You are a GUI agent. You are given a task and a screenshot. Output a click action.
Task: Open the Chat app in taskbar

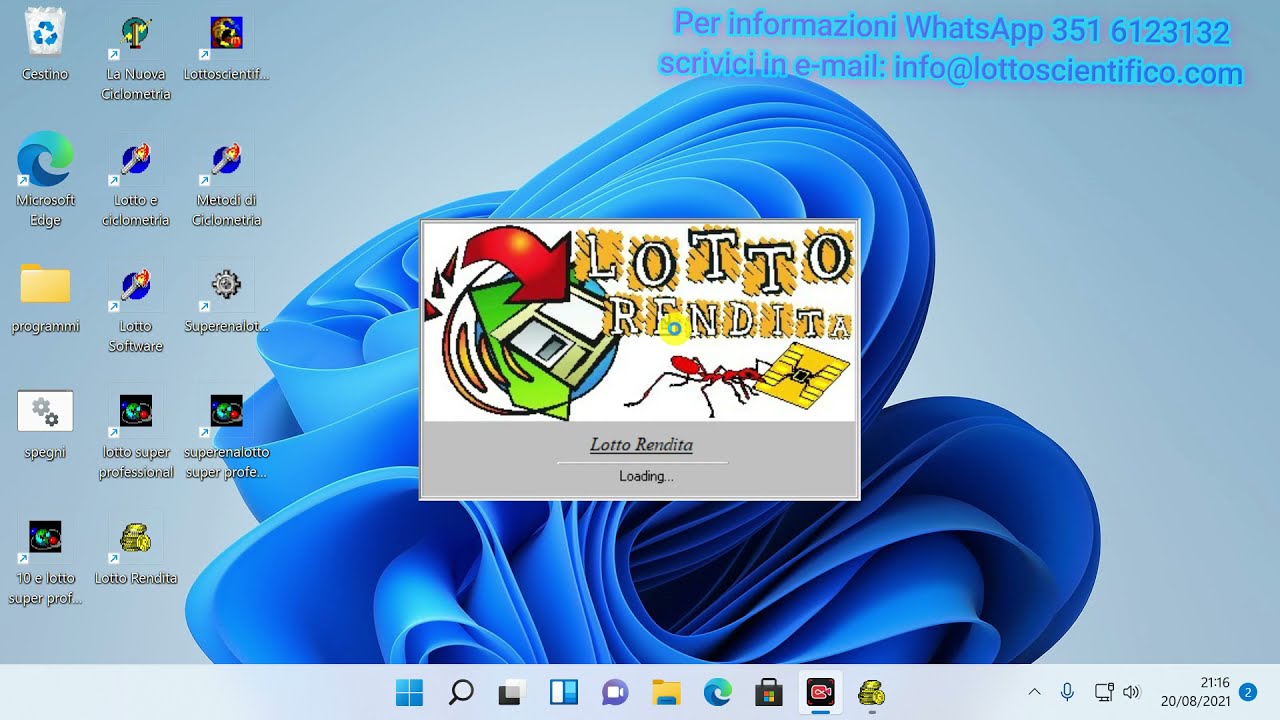click(615, 692)
